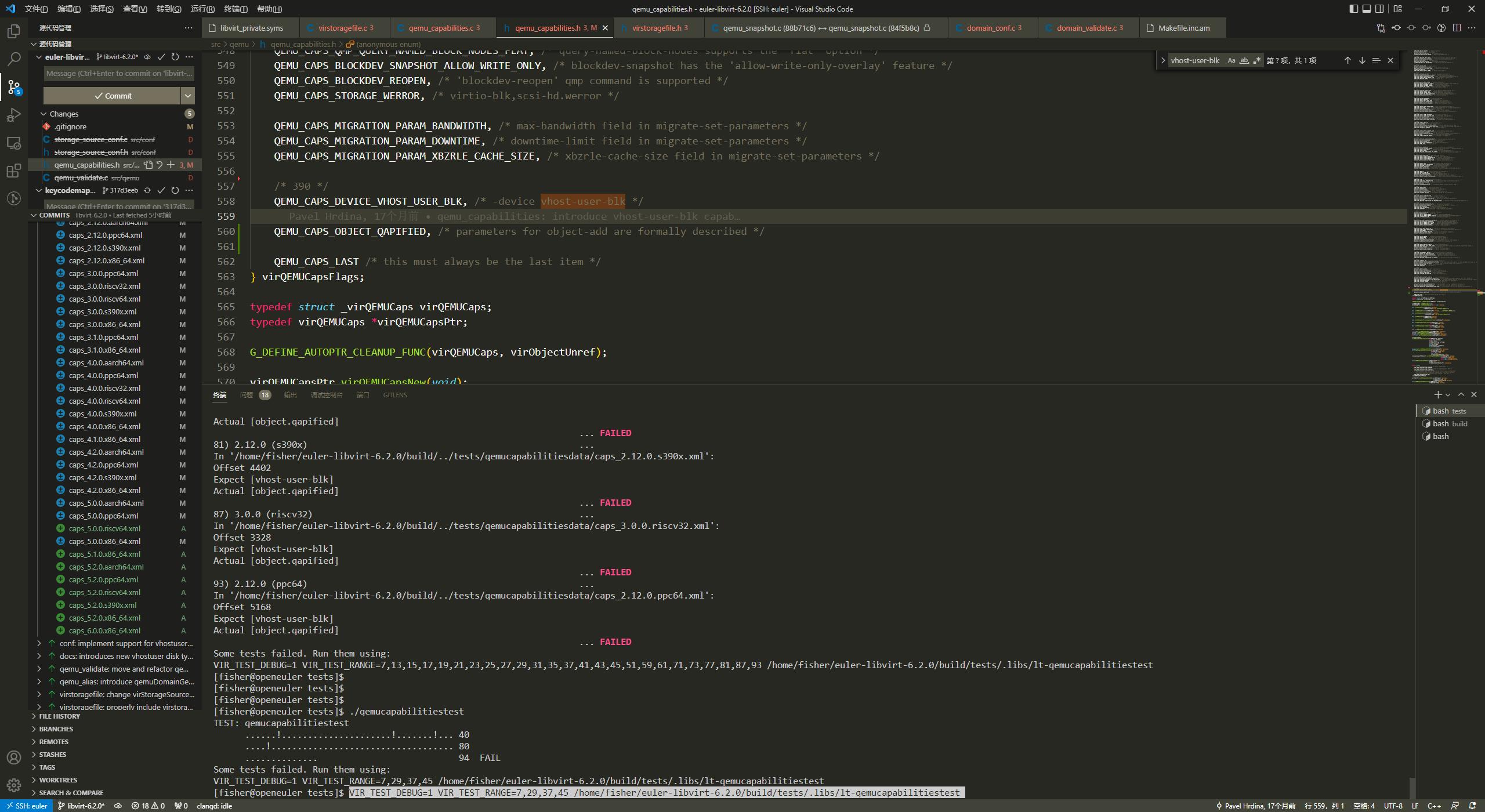This screenshot has height=812, width=1485.
Task: Expand find widget to show replace field
Action: [x=1163, y=60]
